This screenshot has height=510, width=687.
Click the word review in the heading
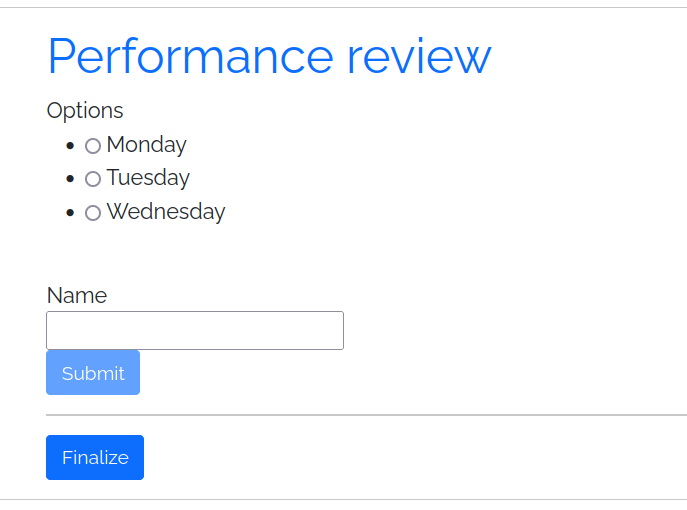point(419,58)
